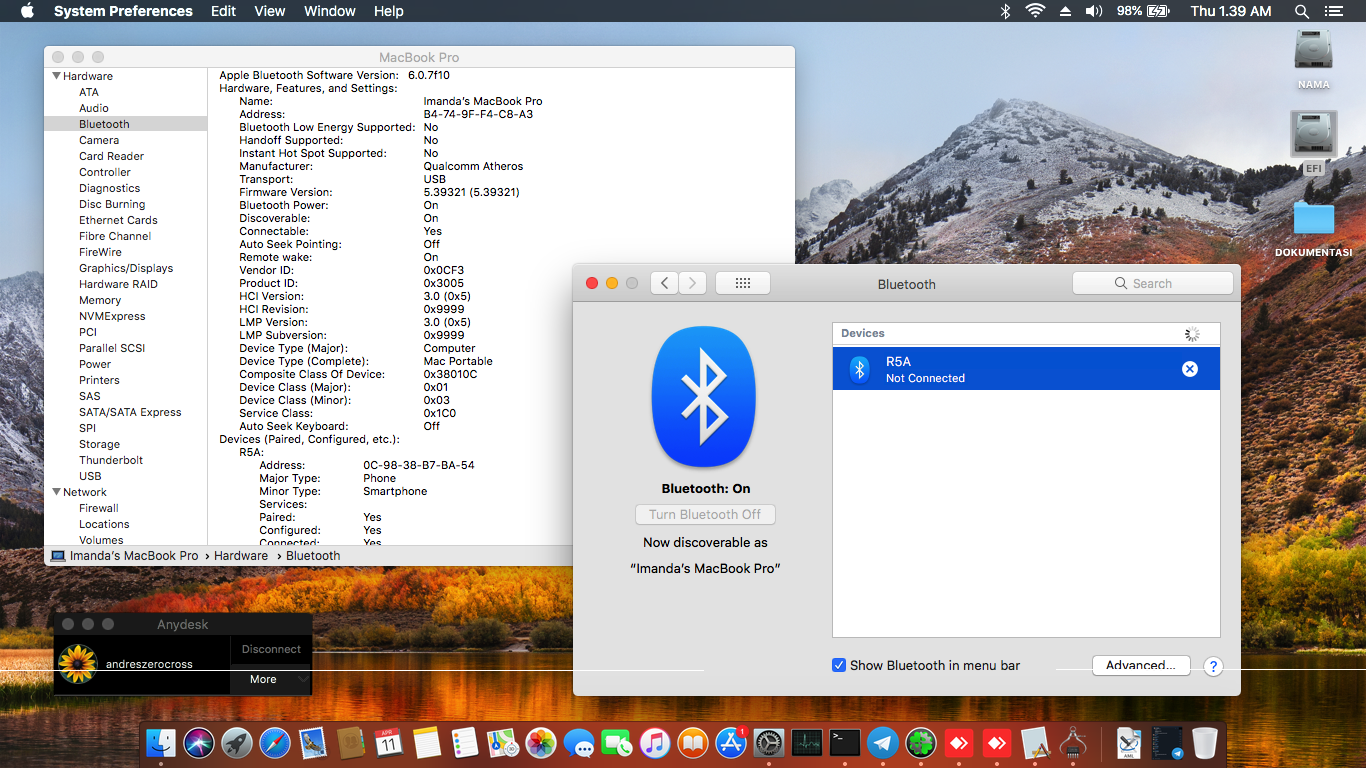Open System Information chip icon in dock
This screenshot has width=1366, height=768.
pos(1073,742)
